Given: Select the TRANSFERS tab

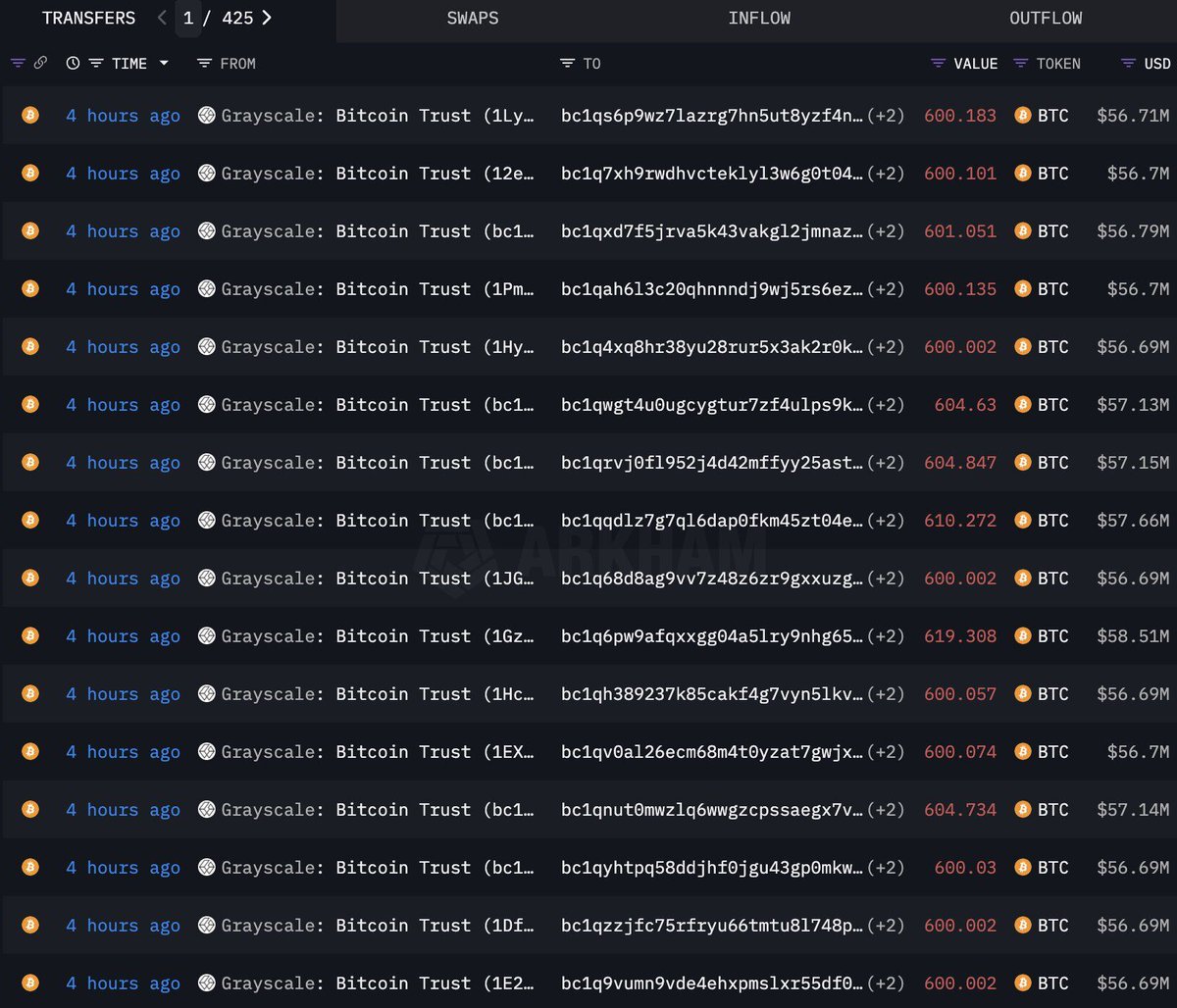Looking at the screenshot, I should click(x=88, y=18).
